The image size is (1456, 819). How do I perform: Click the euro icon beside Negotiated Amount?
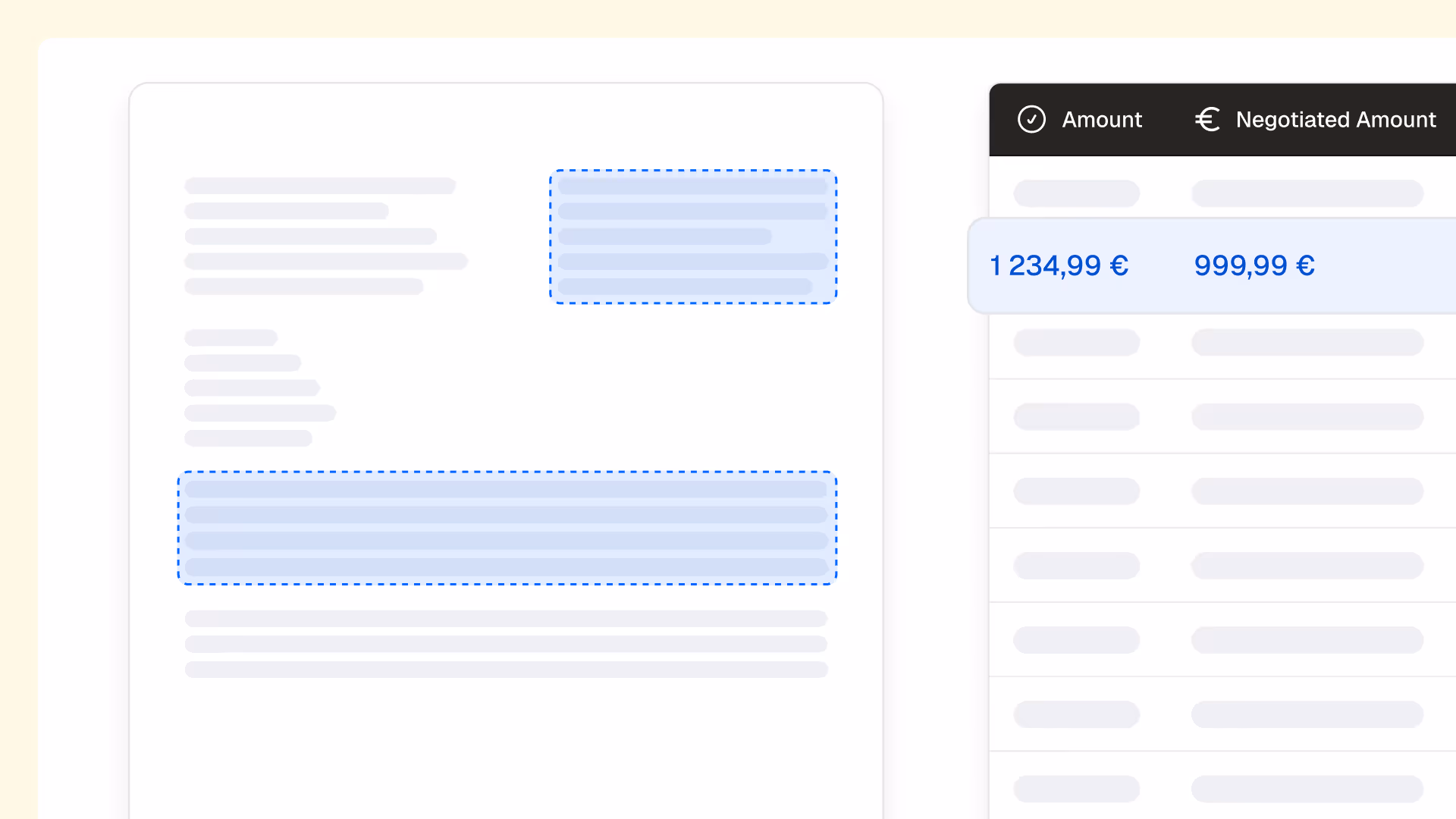1207,119
